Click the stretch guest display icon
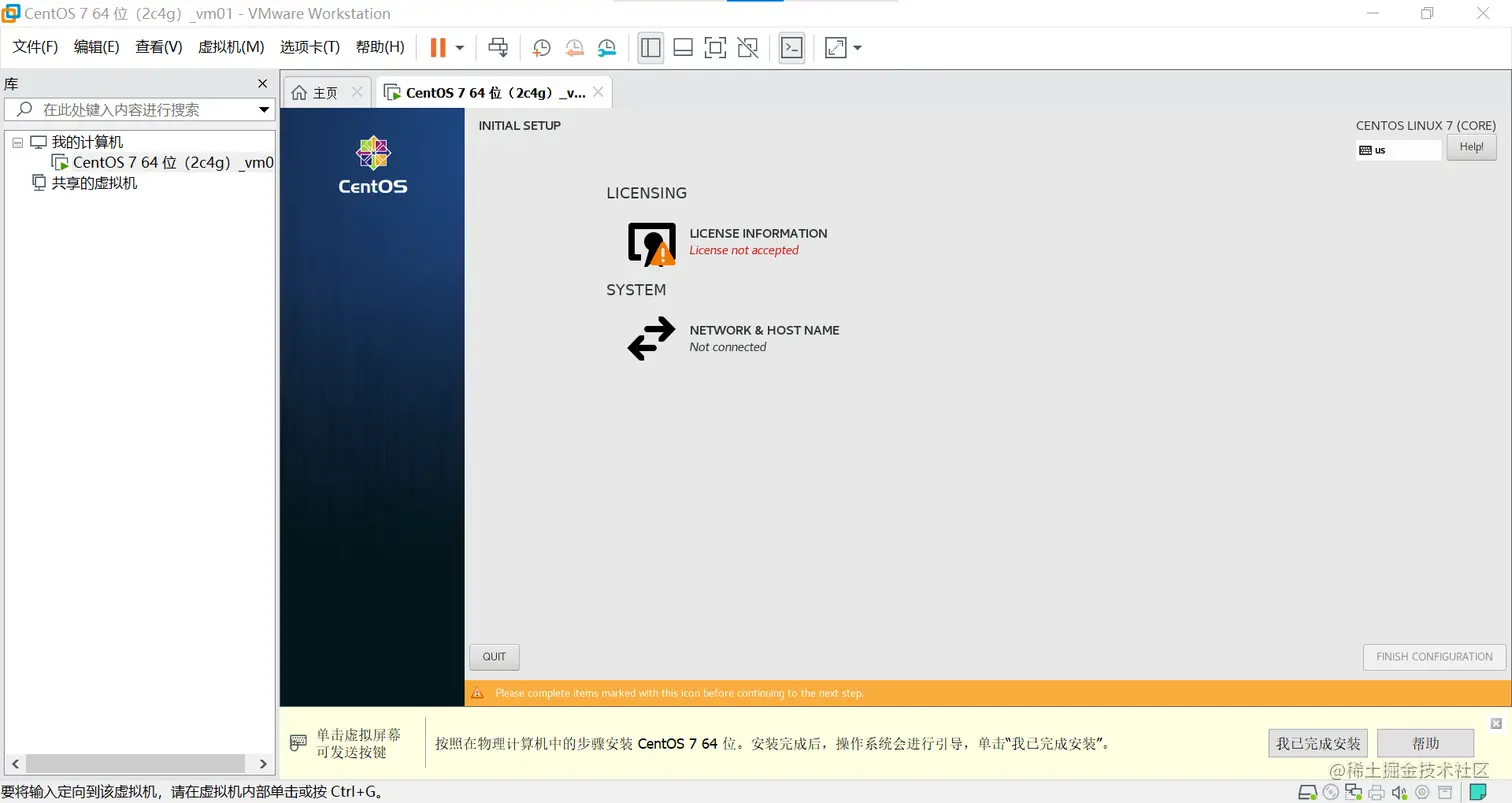 click(835, 47)
